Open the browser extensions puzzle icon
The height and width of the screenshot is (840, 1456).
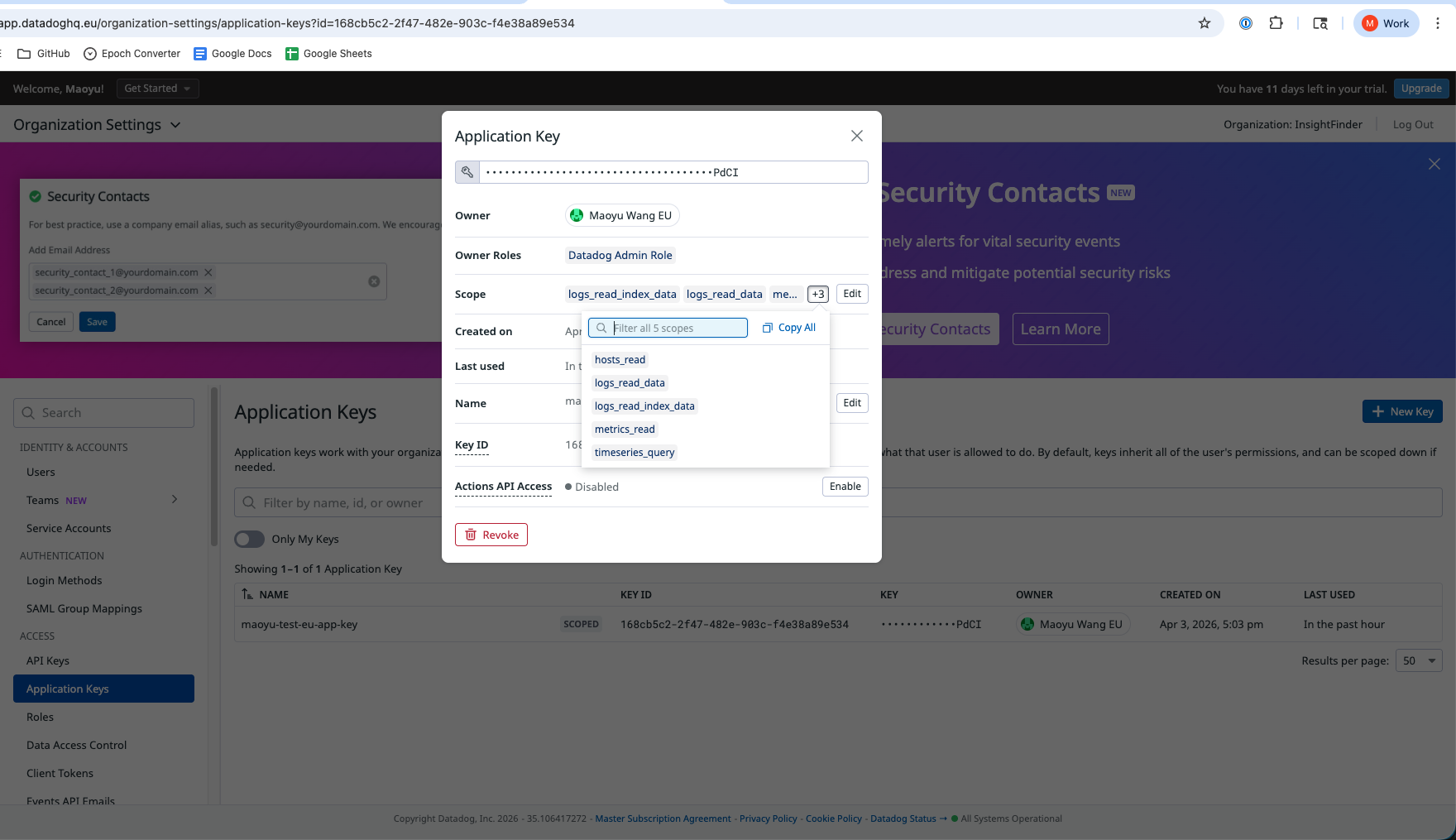(1276, 23)
